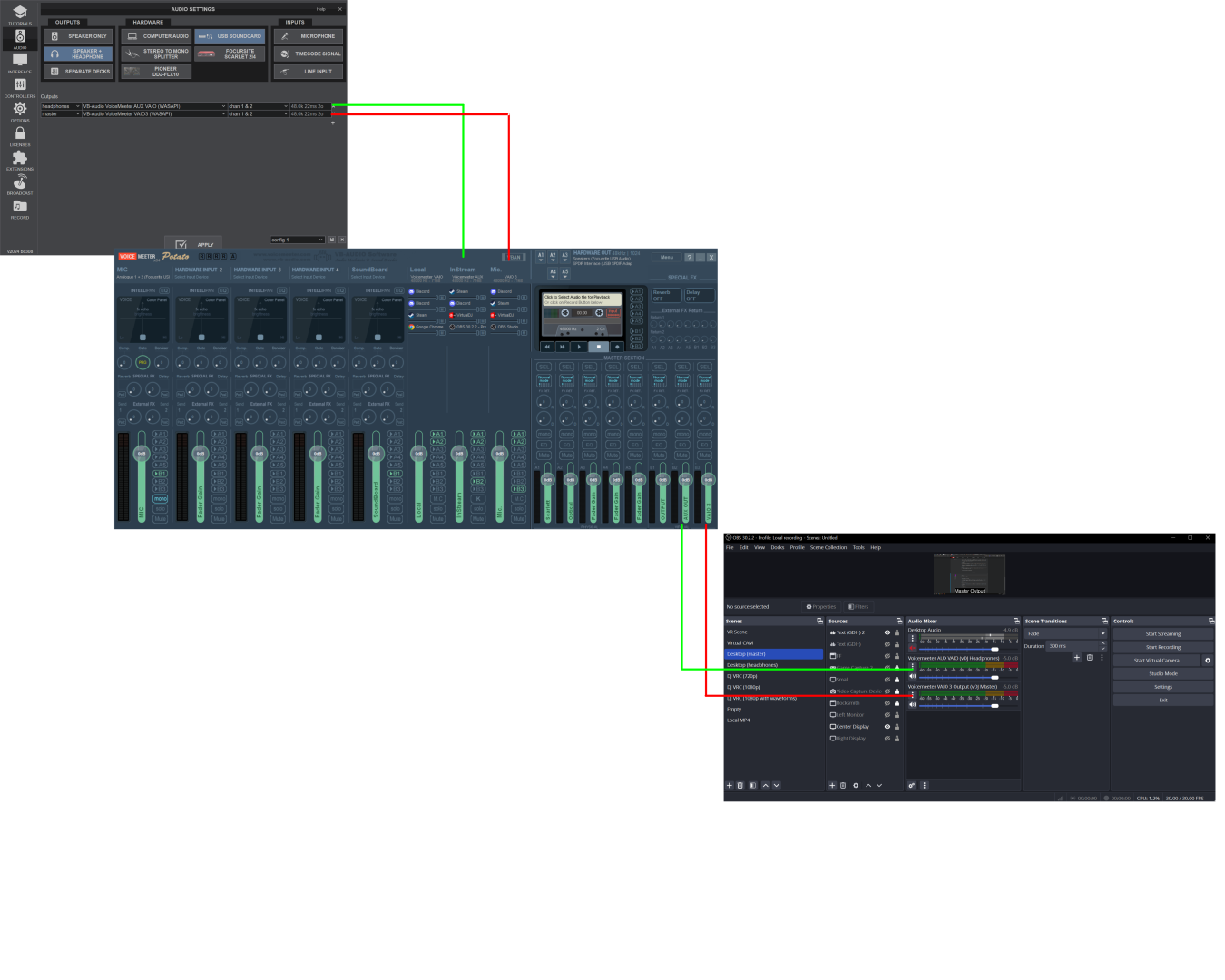The width and height of the screenshot is (1225, 980).
Task: Open Voicemeeter Menu button
Action: pyautogui.click(x=667, y=258)
